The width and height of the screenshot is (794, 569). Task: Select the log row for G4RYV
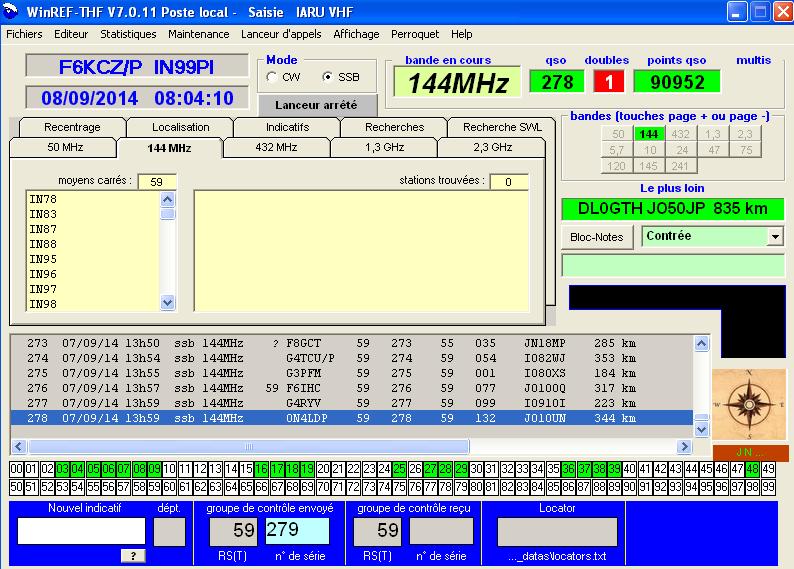click(x=351, y=403)
